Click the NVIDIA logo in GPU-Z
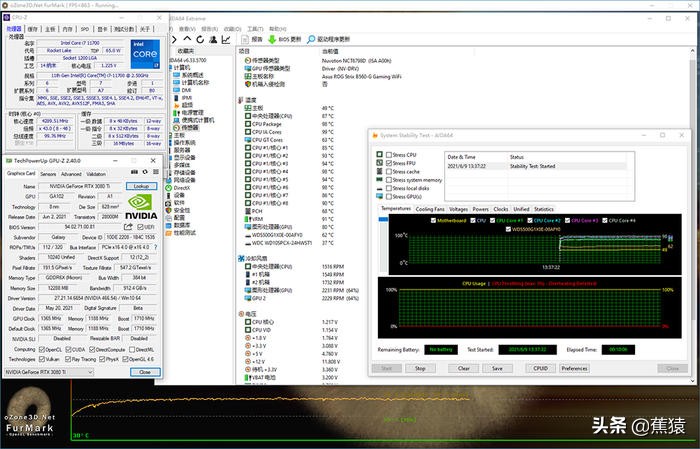This screenshot has width=700, height=449. pos(141,207)
